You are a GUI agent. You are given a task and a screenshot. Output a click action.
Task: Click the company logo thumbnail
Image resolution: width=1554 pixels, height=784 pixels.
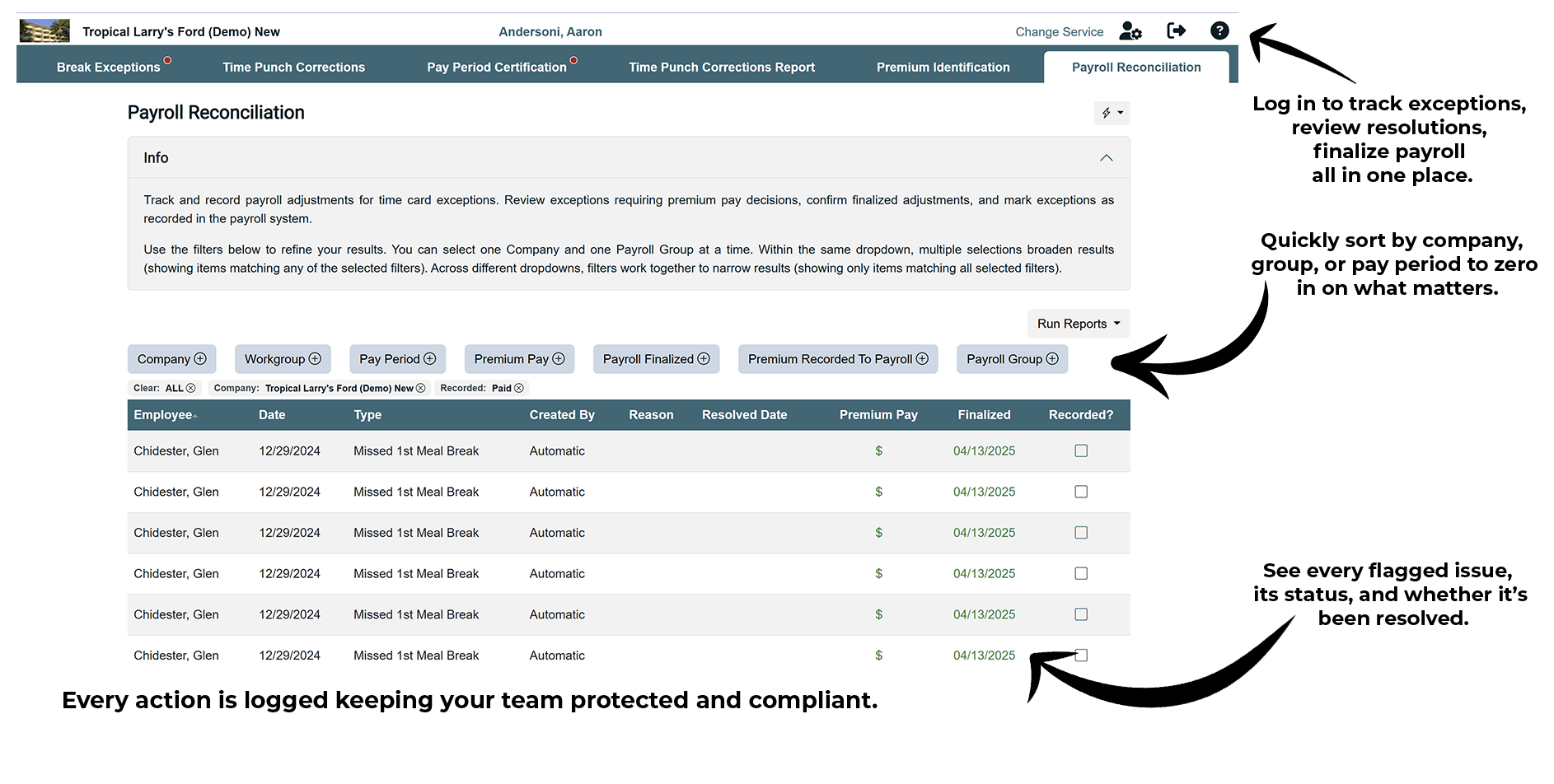pyautogui.click(x=44, y=31)
